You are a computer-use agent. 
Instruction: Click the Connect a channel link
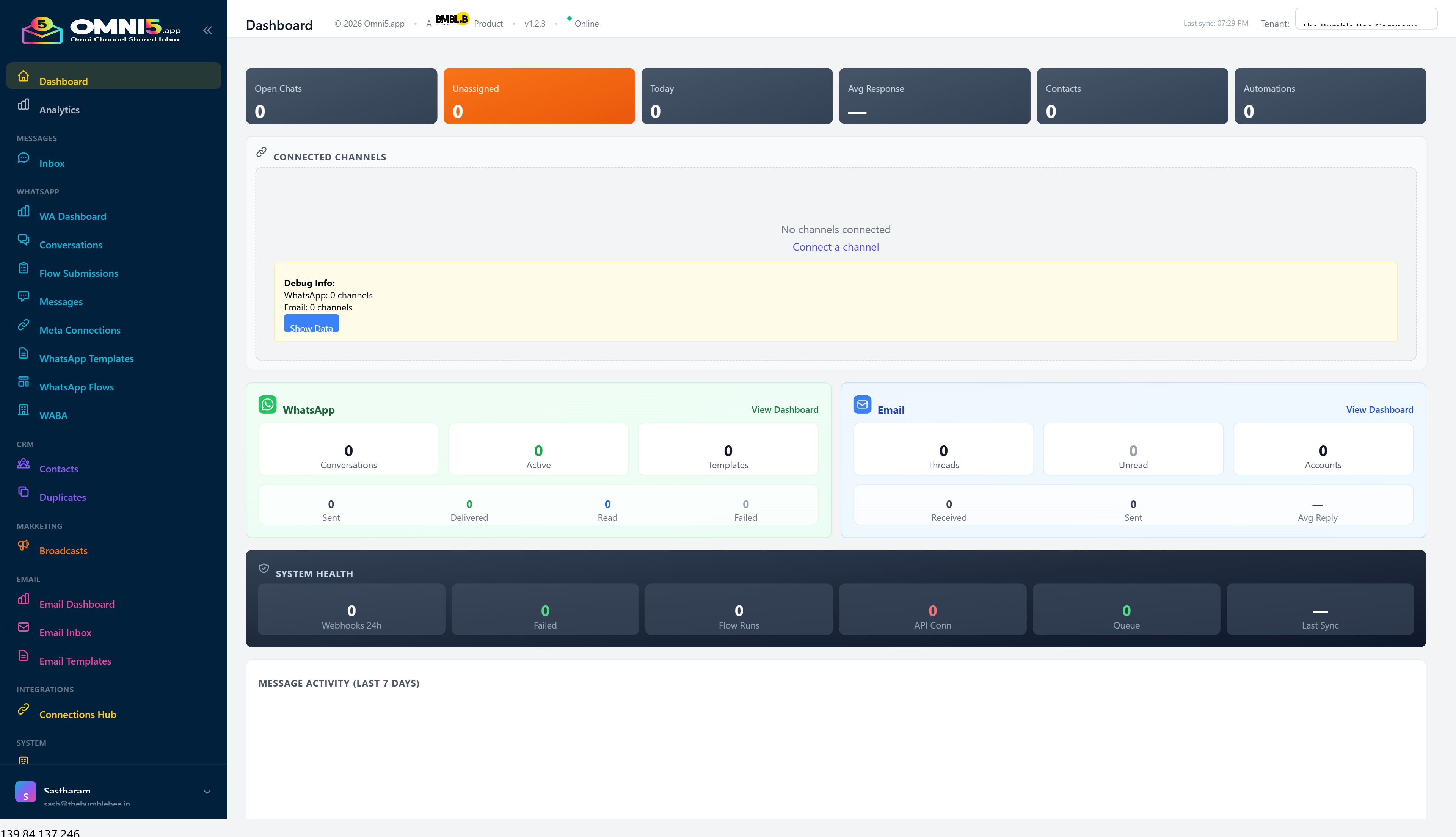835,246
